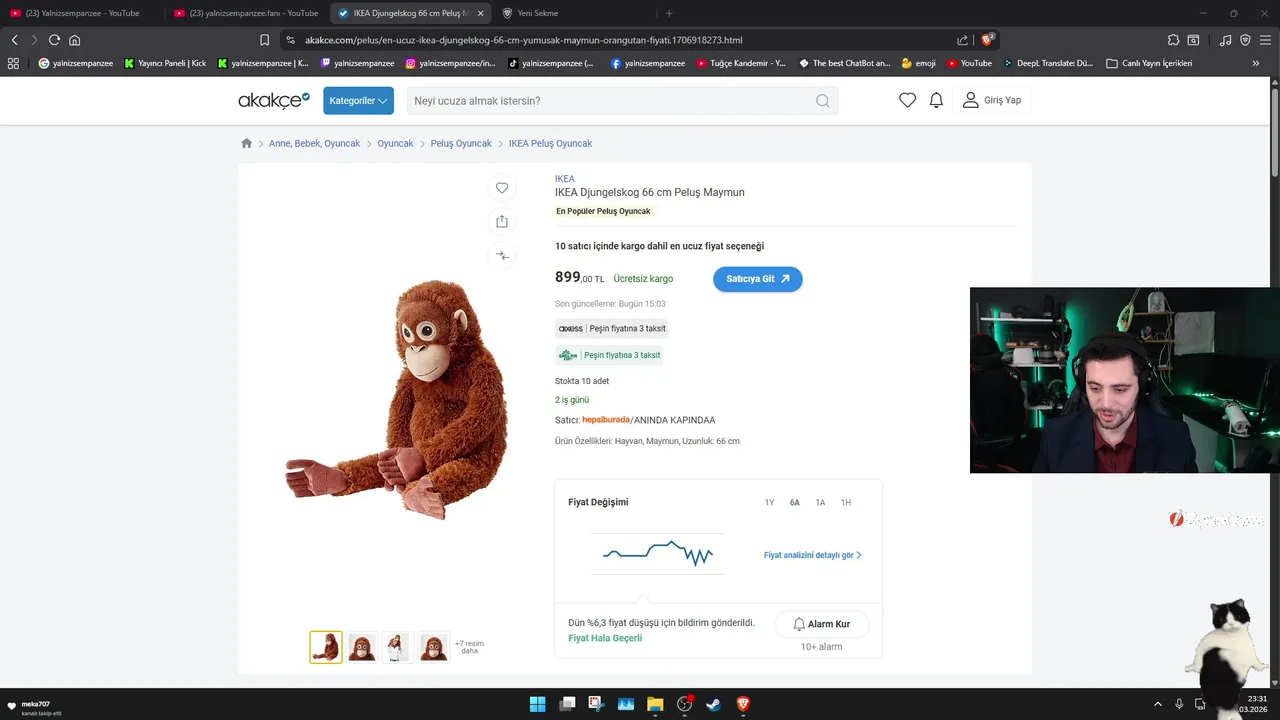Open the IKEA Peluş Oyuncak breadcrumb

point(550,143)
